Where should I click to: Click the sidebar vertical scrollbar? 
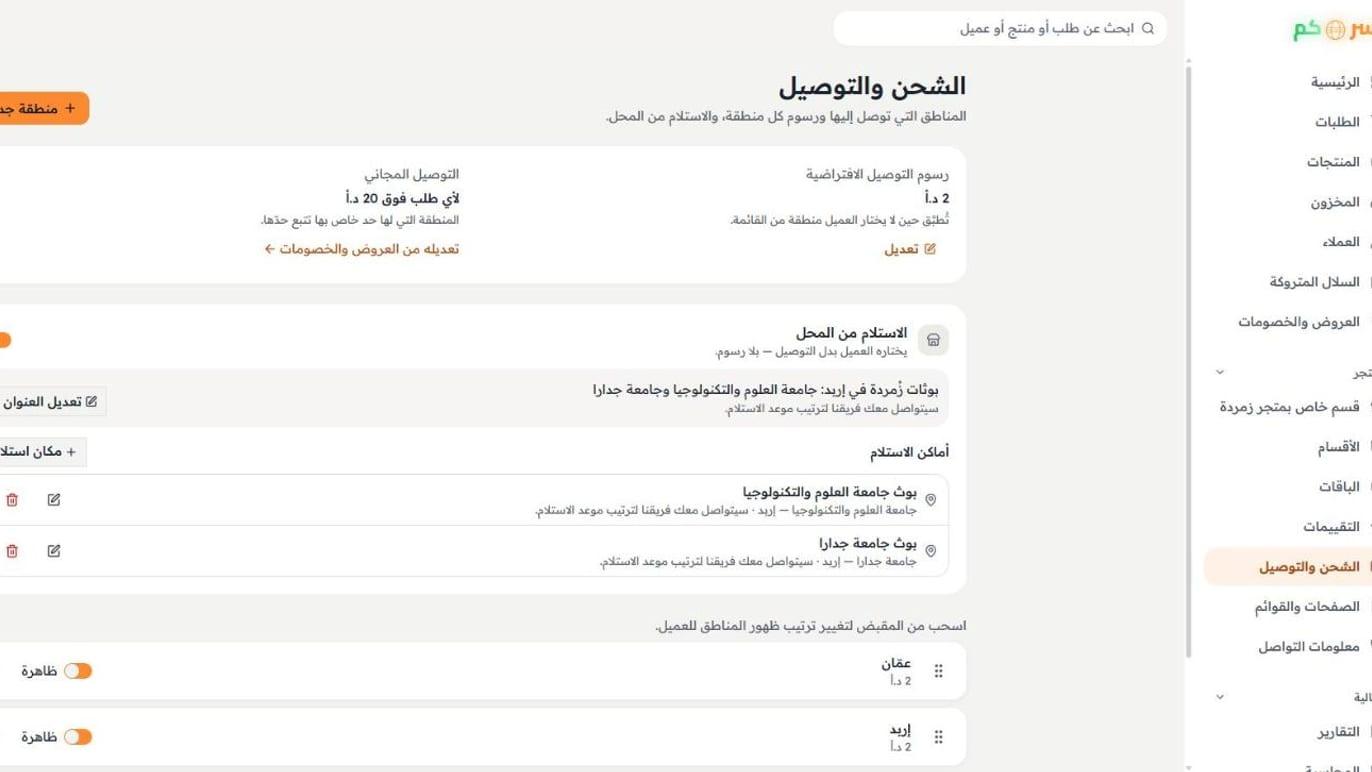(x=1188, y=360)
